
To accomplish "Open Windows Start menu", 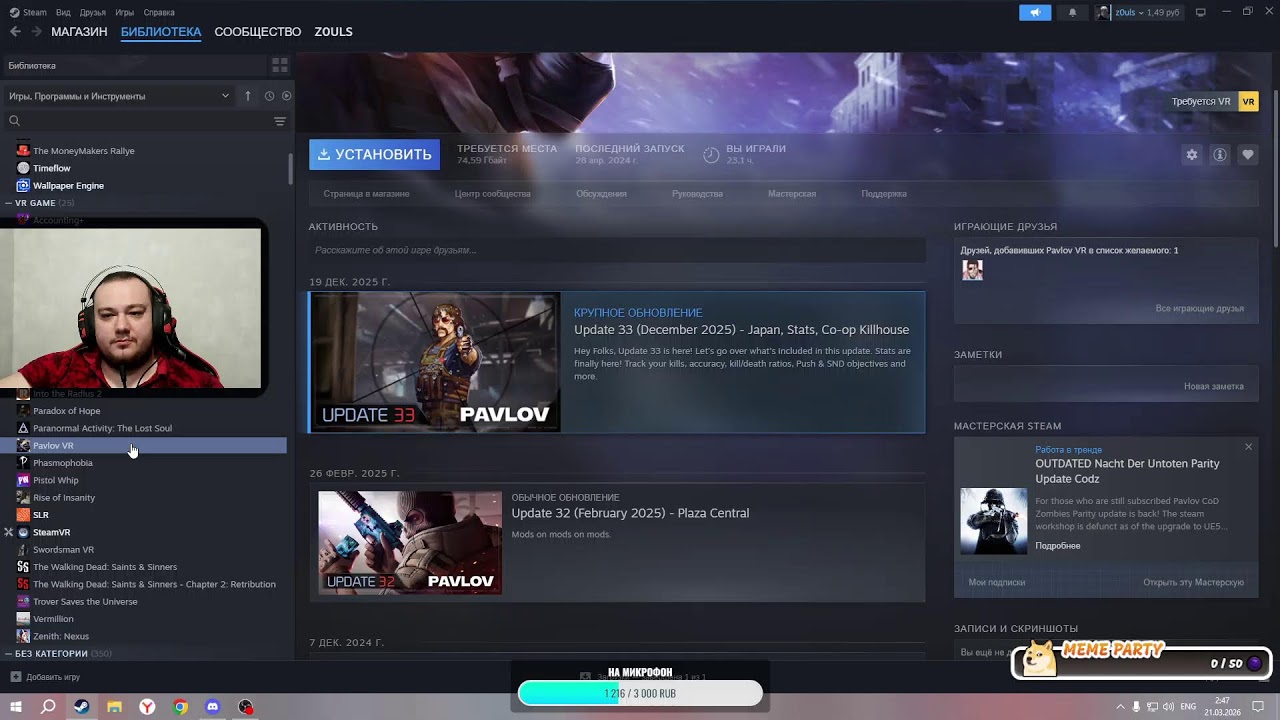I will (x=16, y=706).
